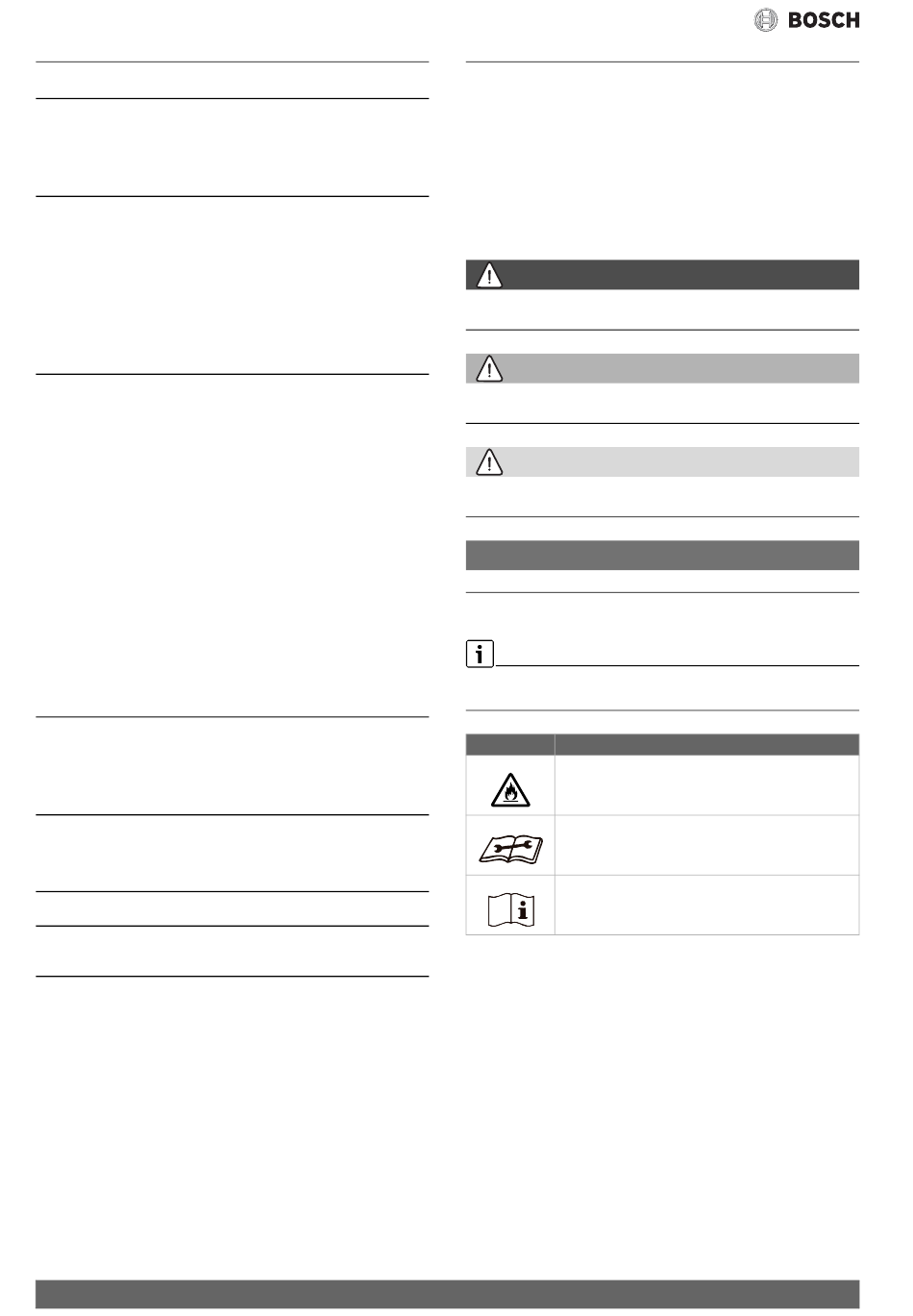Click the empty cell beside the wrench manual symbol
Screen dimensions: 913x1316
(x=706, y=845)
